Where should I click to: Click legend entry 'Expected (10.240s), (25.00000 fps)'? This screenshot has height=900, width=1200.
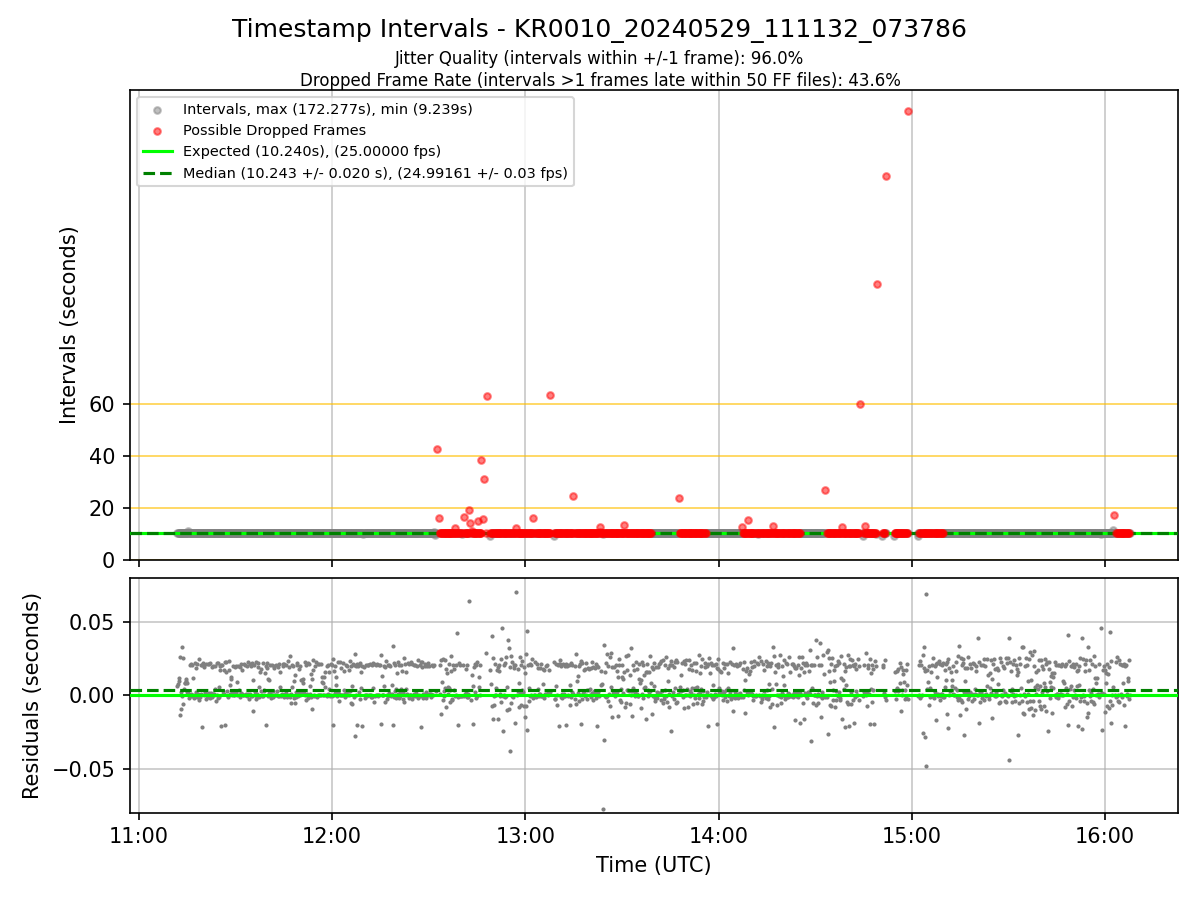pos(312,151)
